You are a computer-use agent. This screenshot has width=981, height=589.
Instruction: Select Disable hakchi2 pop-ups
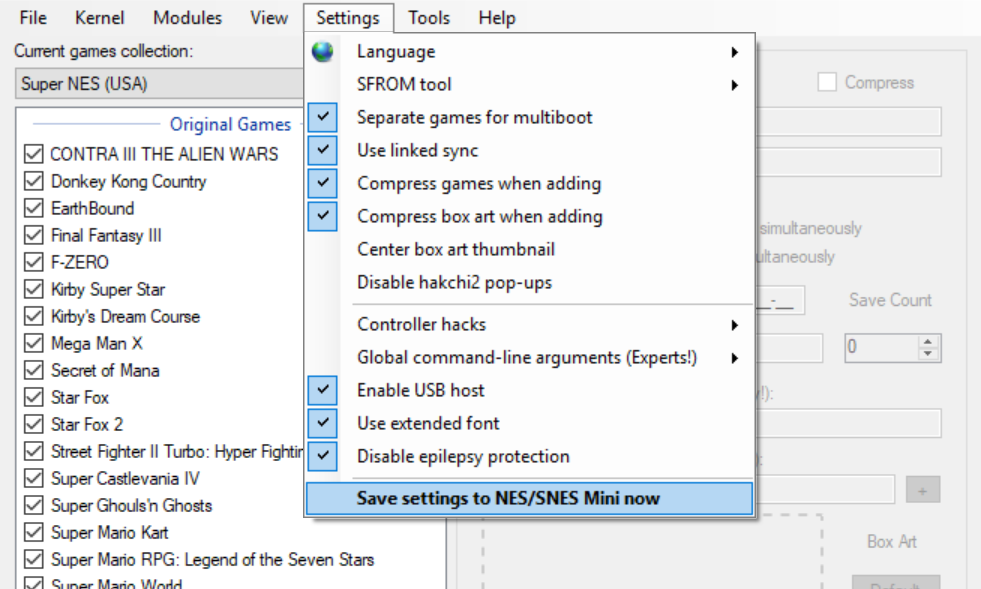point(529,282)
